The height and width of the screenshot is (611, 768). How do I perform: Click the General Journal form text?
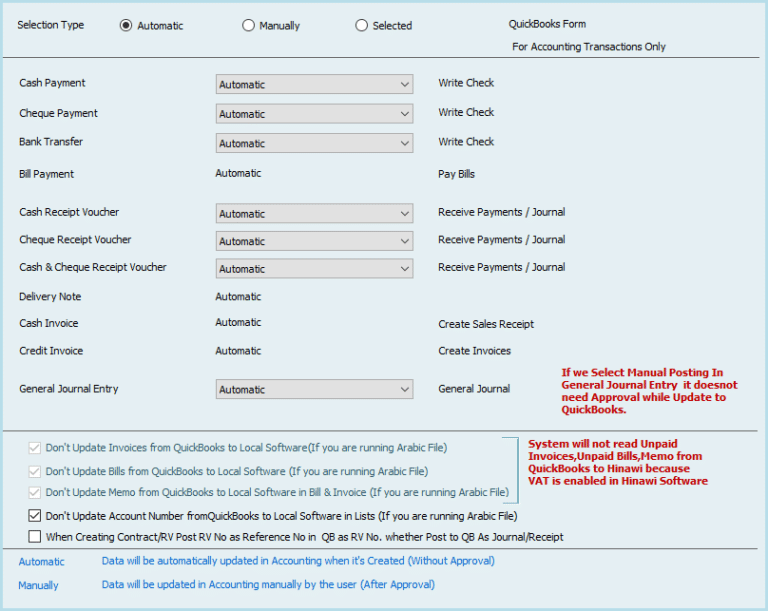tap(474, 389)
